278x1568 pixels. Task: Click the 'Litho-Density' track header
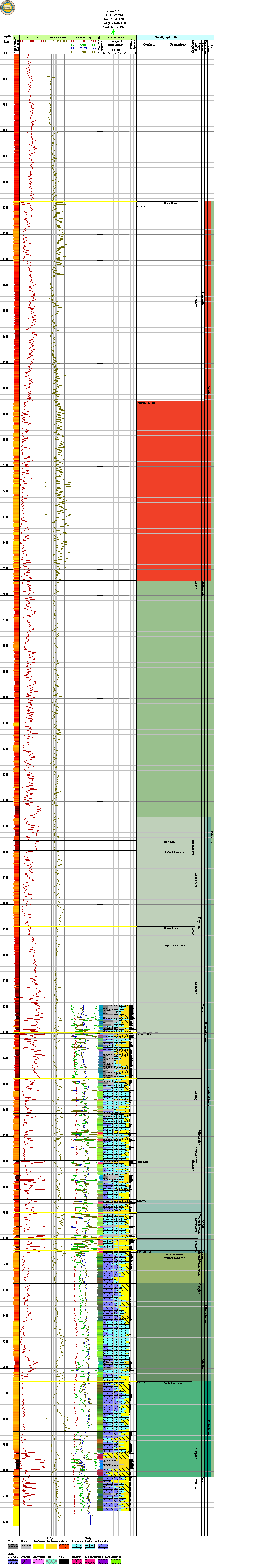tap(83, 38)
